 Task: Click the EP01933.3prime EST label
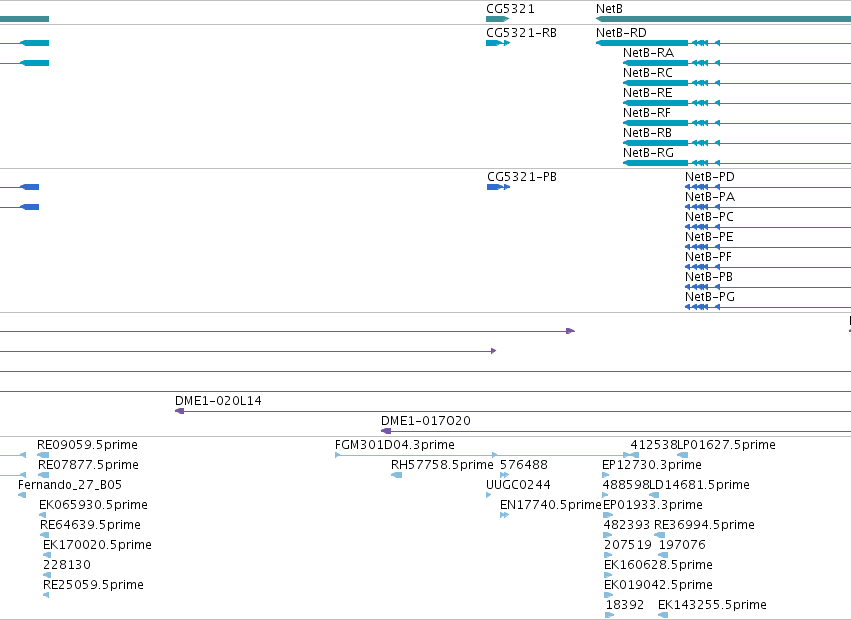(653, 505)
